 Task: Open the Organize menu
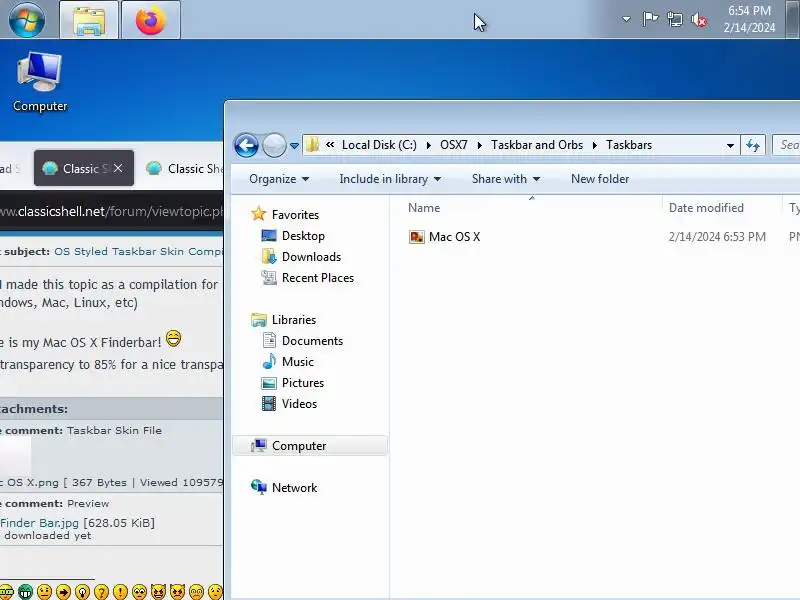pos(279,179)
